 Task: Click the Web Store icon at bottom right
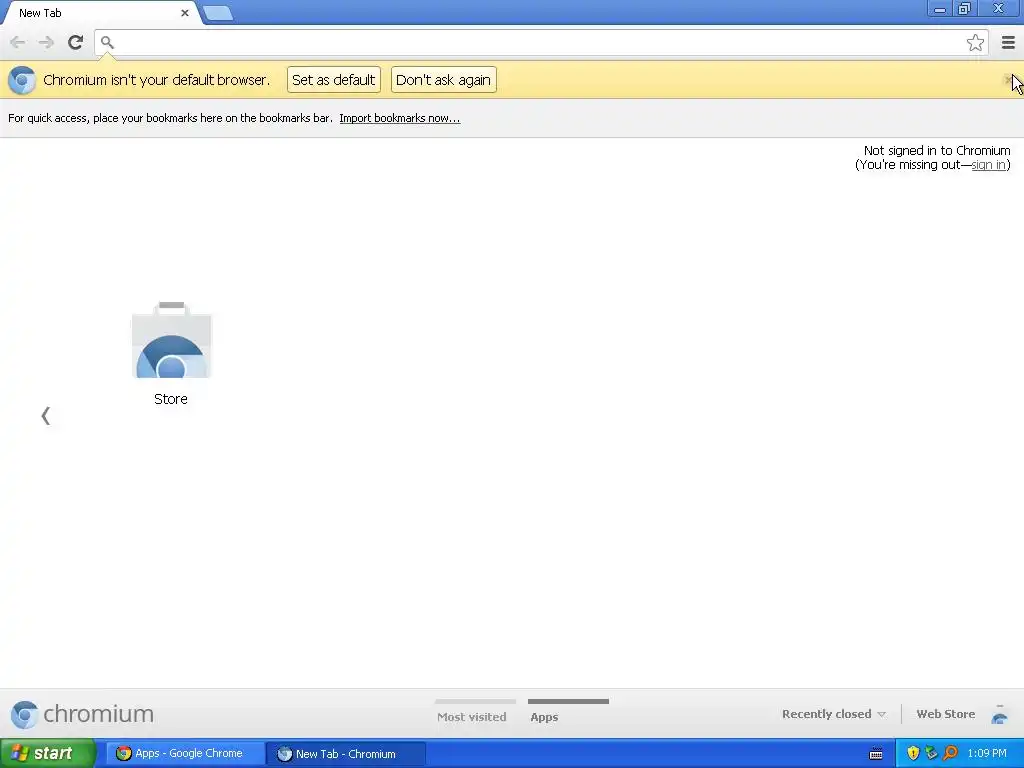(999, 714)
